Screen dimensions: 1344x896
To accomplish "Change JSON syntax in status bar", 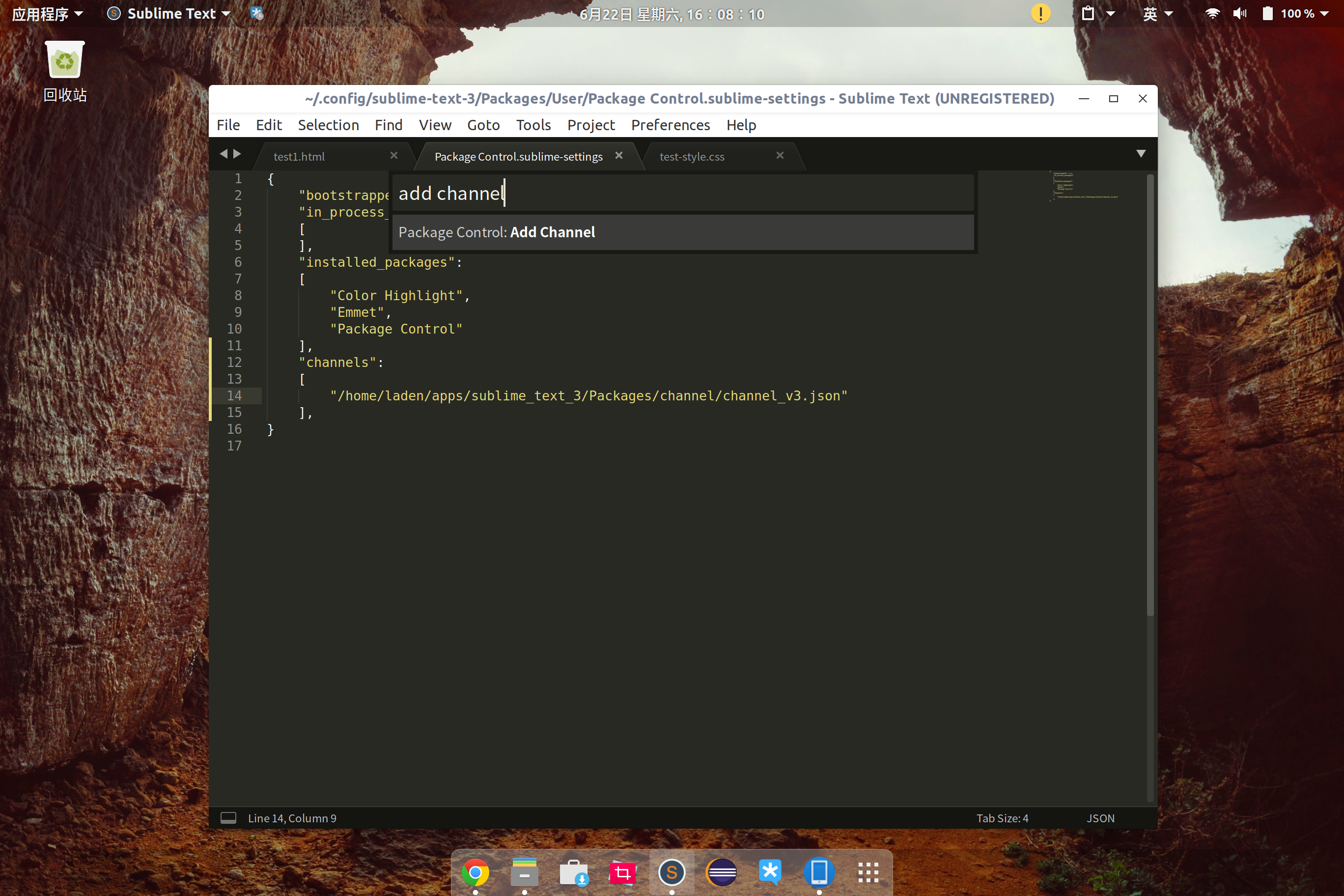I will 1100,818.
